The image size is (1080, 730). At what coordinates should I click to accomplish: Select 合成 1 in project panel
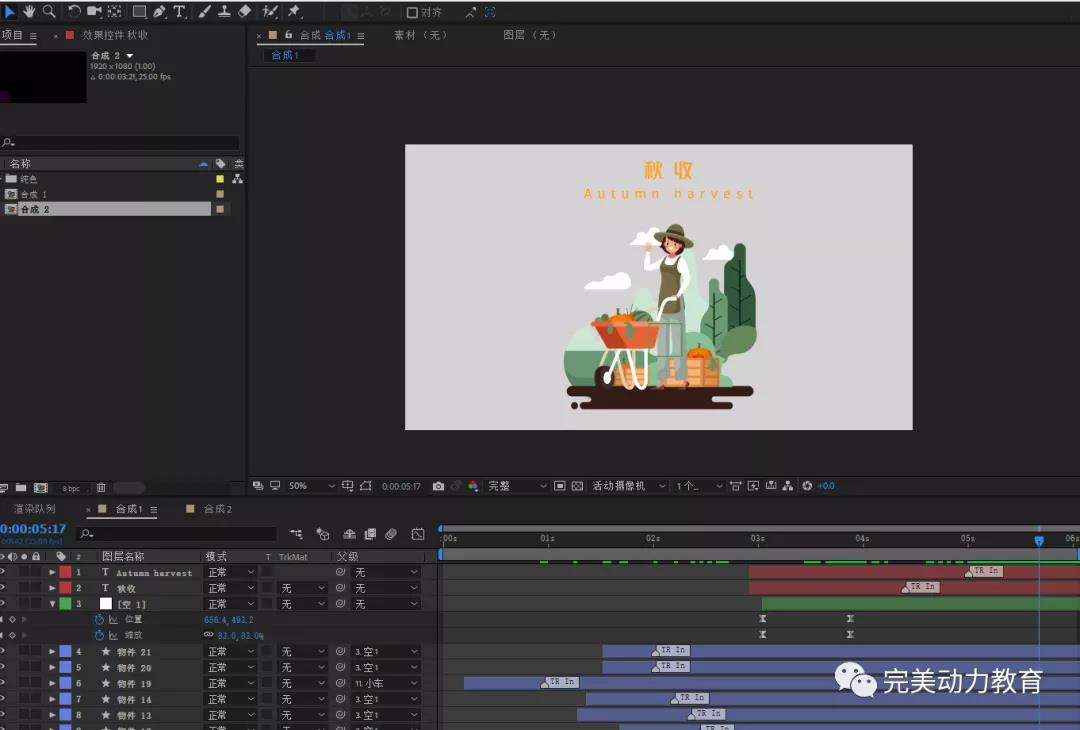pyautogui.click(x=34, y=194)
